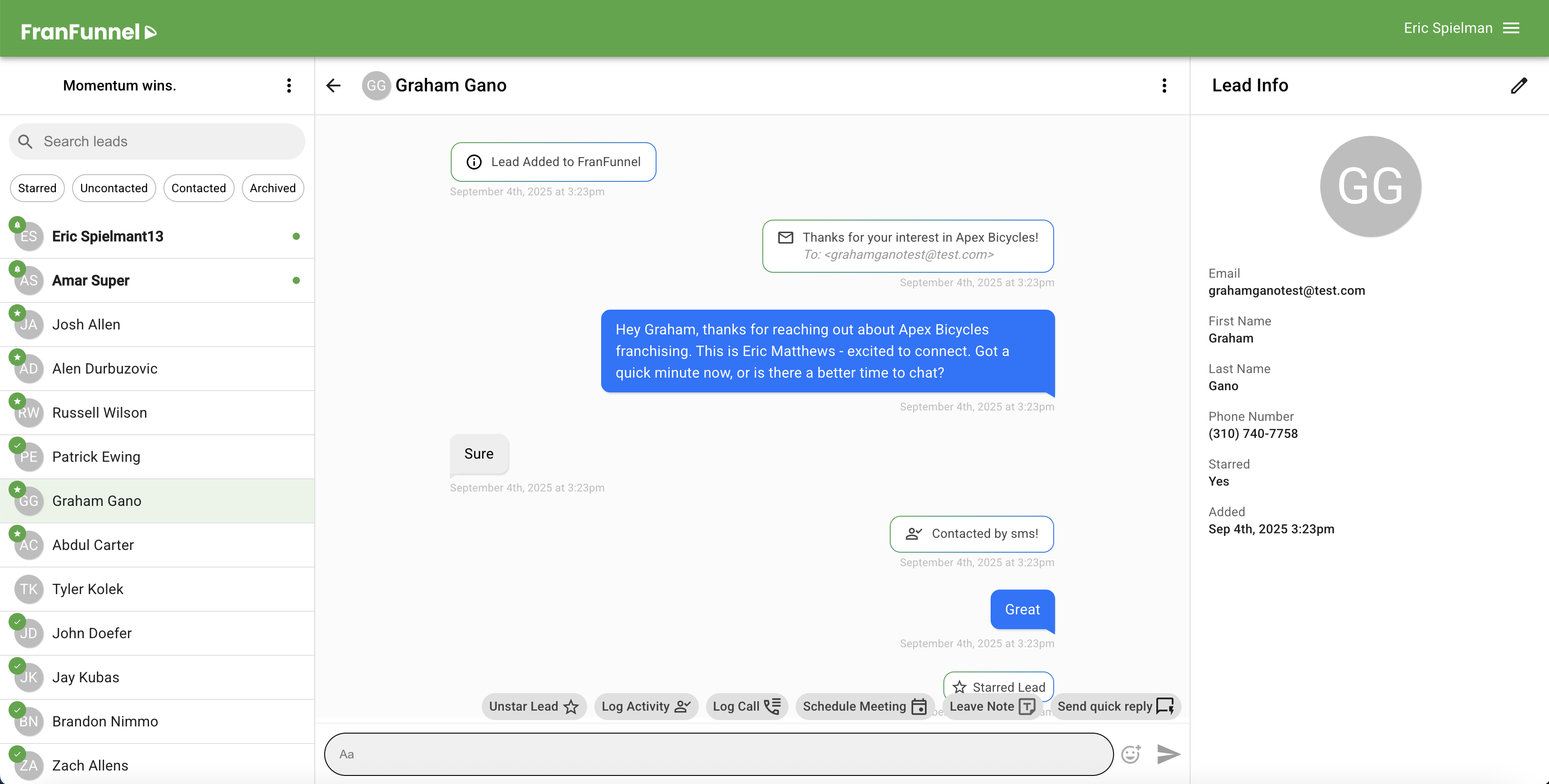Click the star badge on Josh Allen's avatar

(x=18, y=313)
